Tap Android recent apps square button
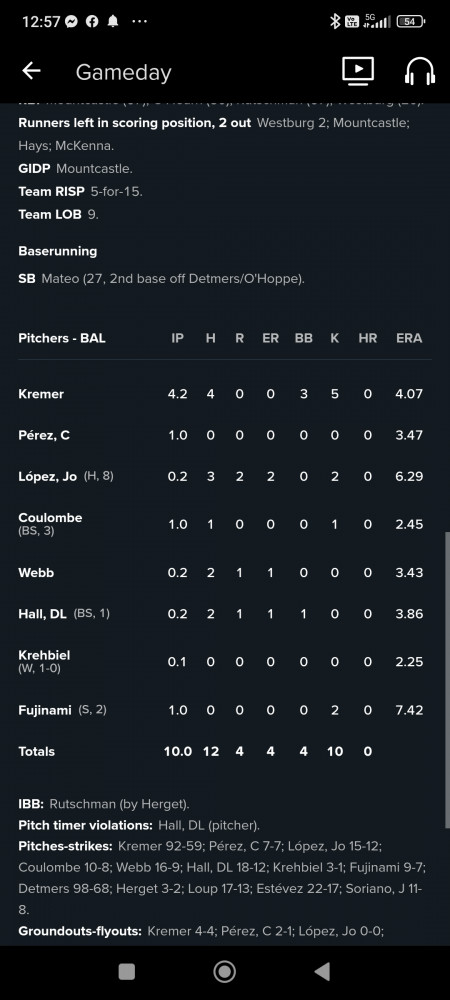 pos(127,971)
